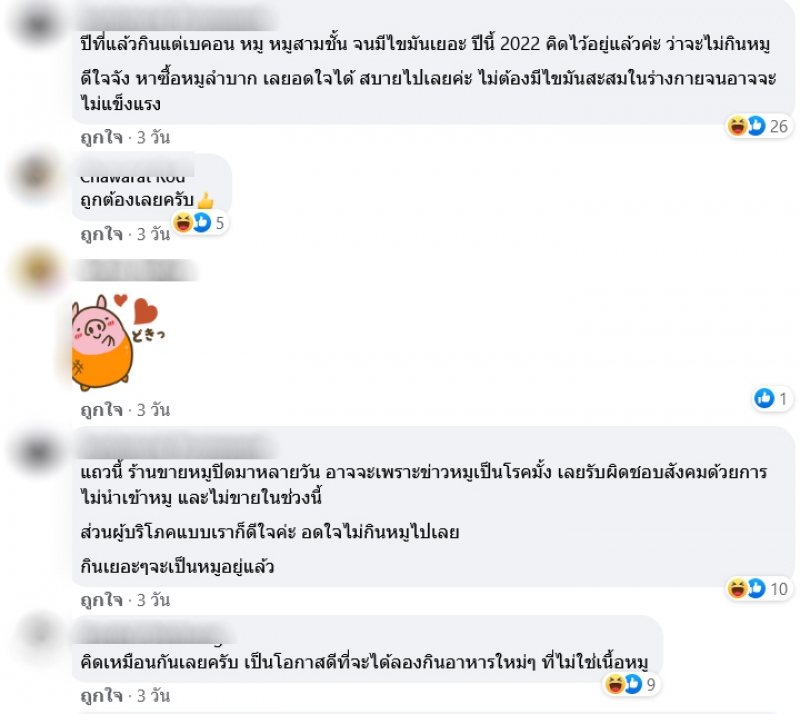Screen dimensions: 800x714
Task: Open the blurred name on first comment
Action: coord(177,19)
